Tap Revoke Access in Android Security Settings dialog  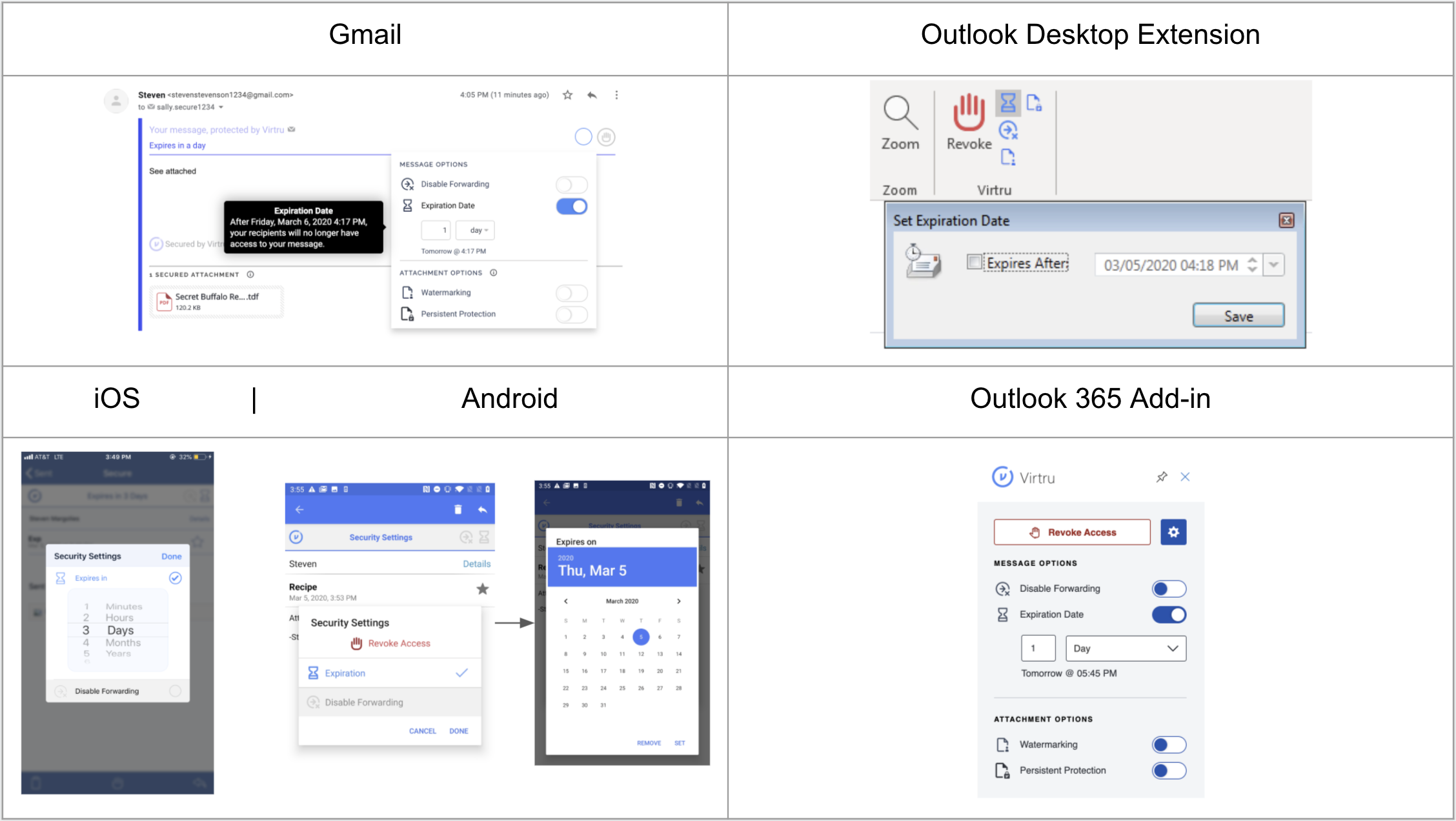pyautogui.click(x=390, y=644)
